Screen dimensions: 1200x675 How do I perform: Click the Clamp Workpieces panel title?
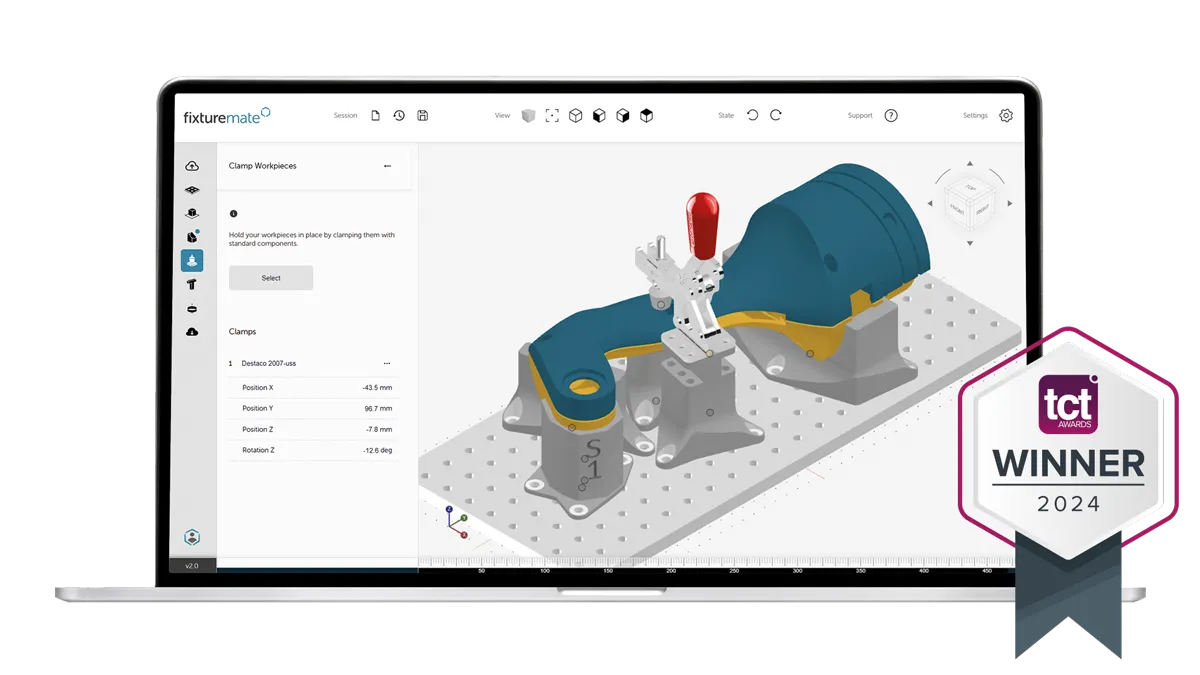point(263,166)
